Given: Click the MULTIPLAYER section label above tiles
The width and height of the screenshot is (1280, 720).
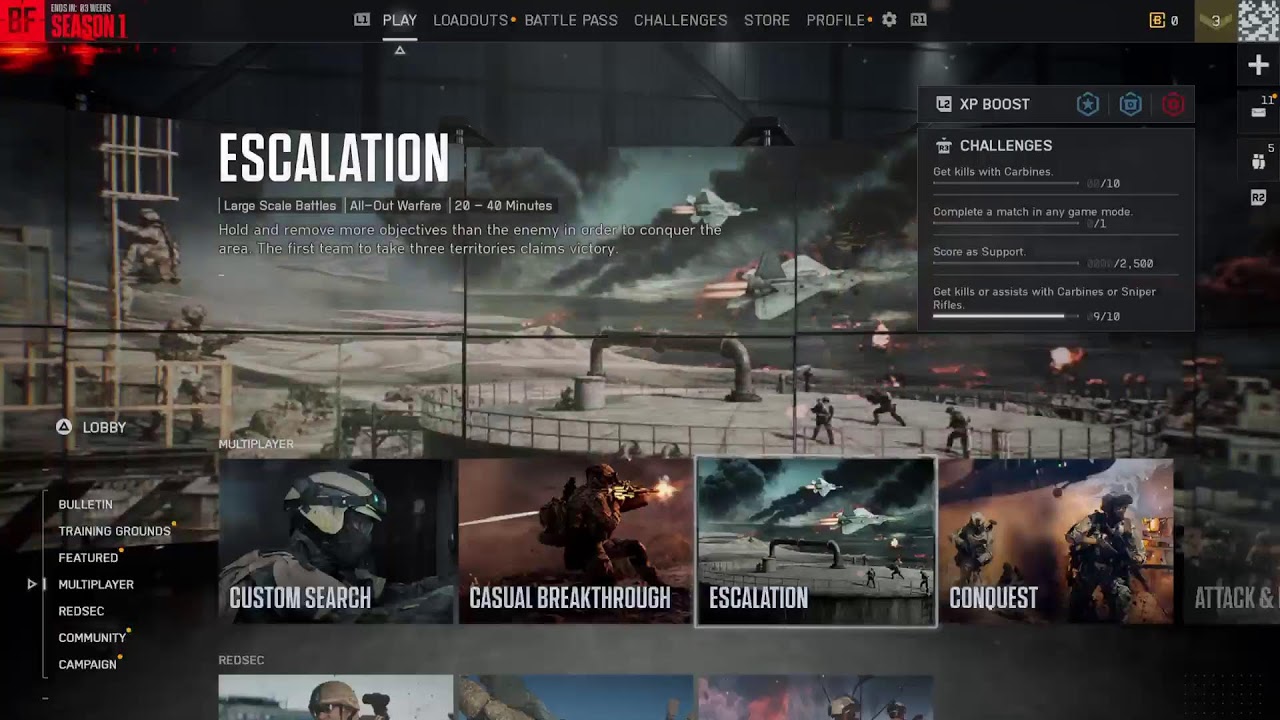Looking at the screenshot, I should (x=256, y=444).
